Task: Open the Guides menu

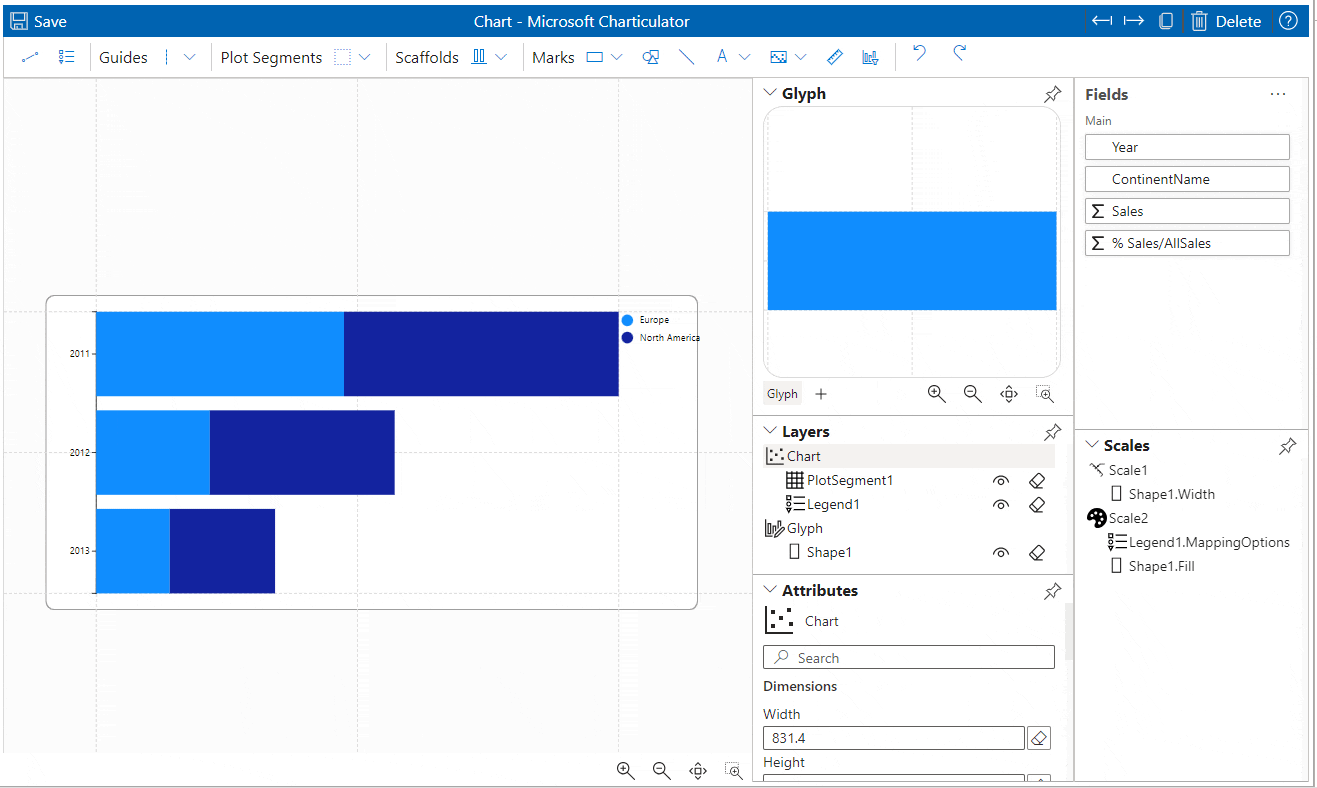Action: pyautogui.click(x=123, y=57)
